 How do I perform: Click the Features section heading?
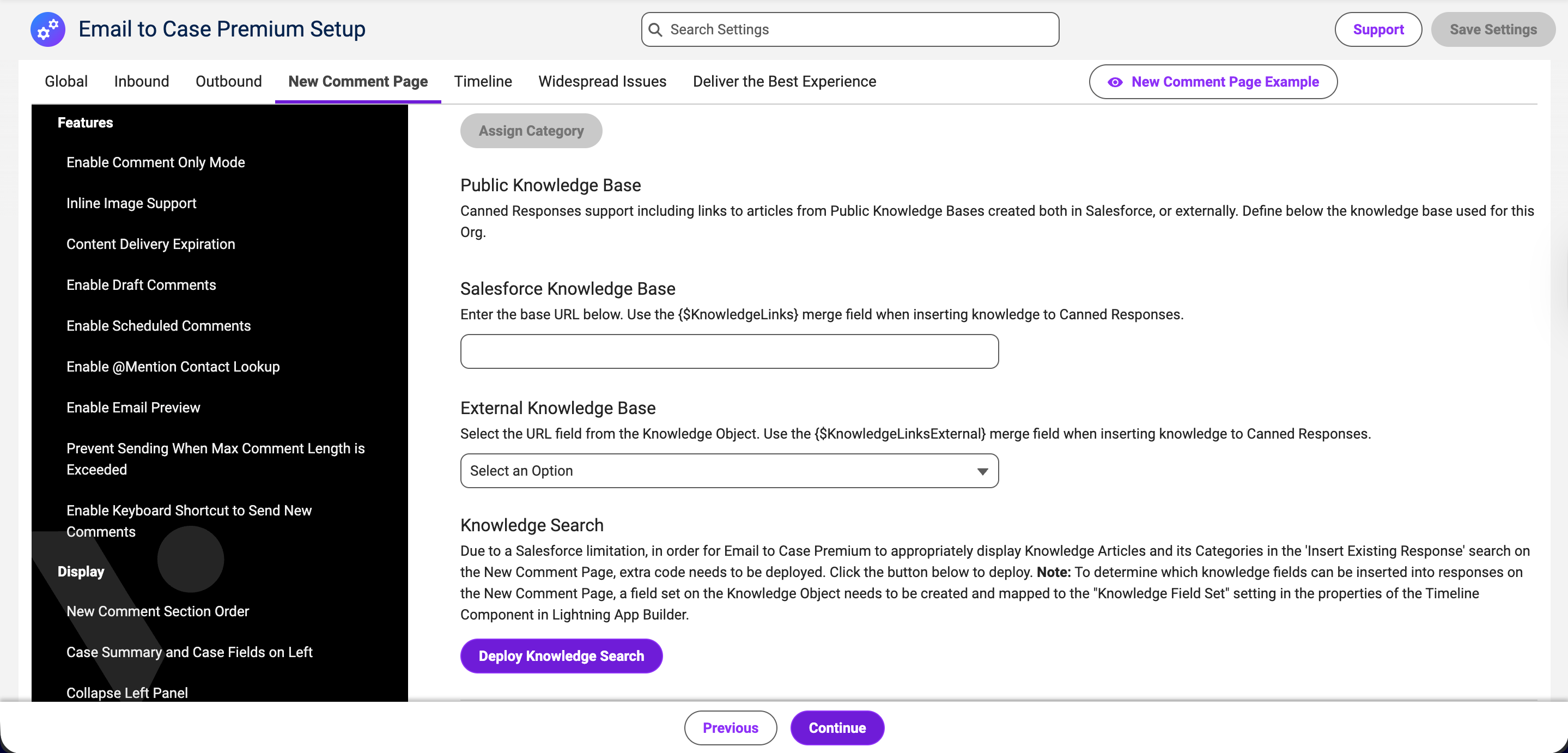(85, 123)
